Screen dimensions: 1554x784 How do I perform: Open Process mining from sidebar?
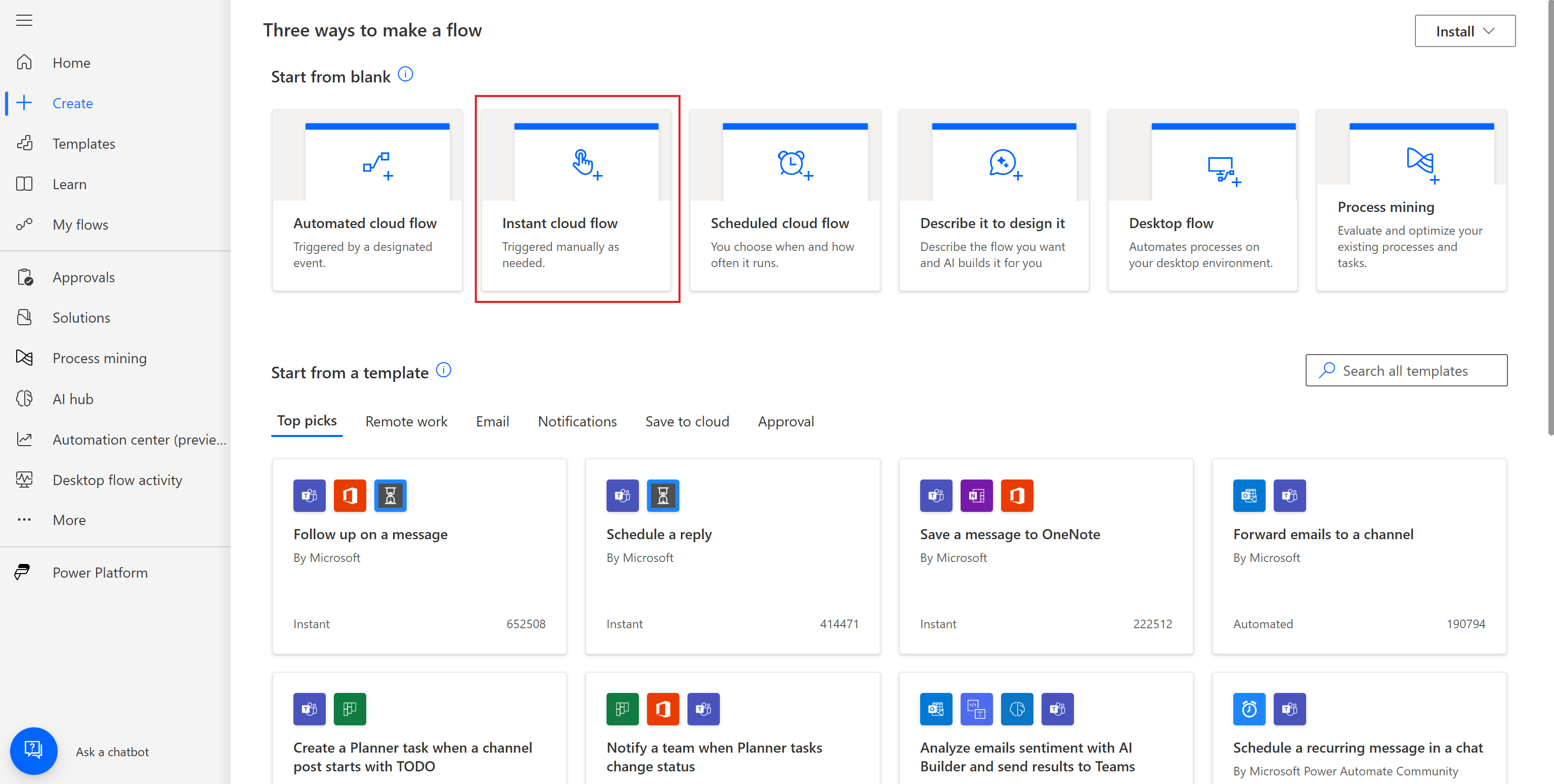pos(99,357)
